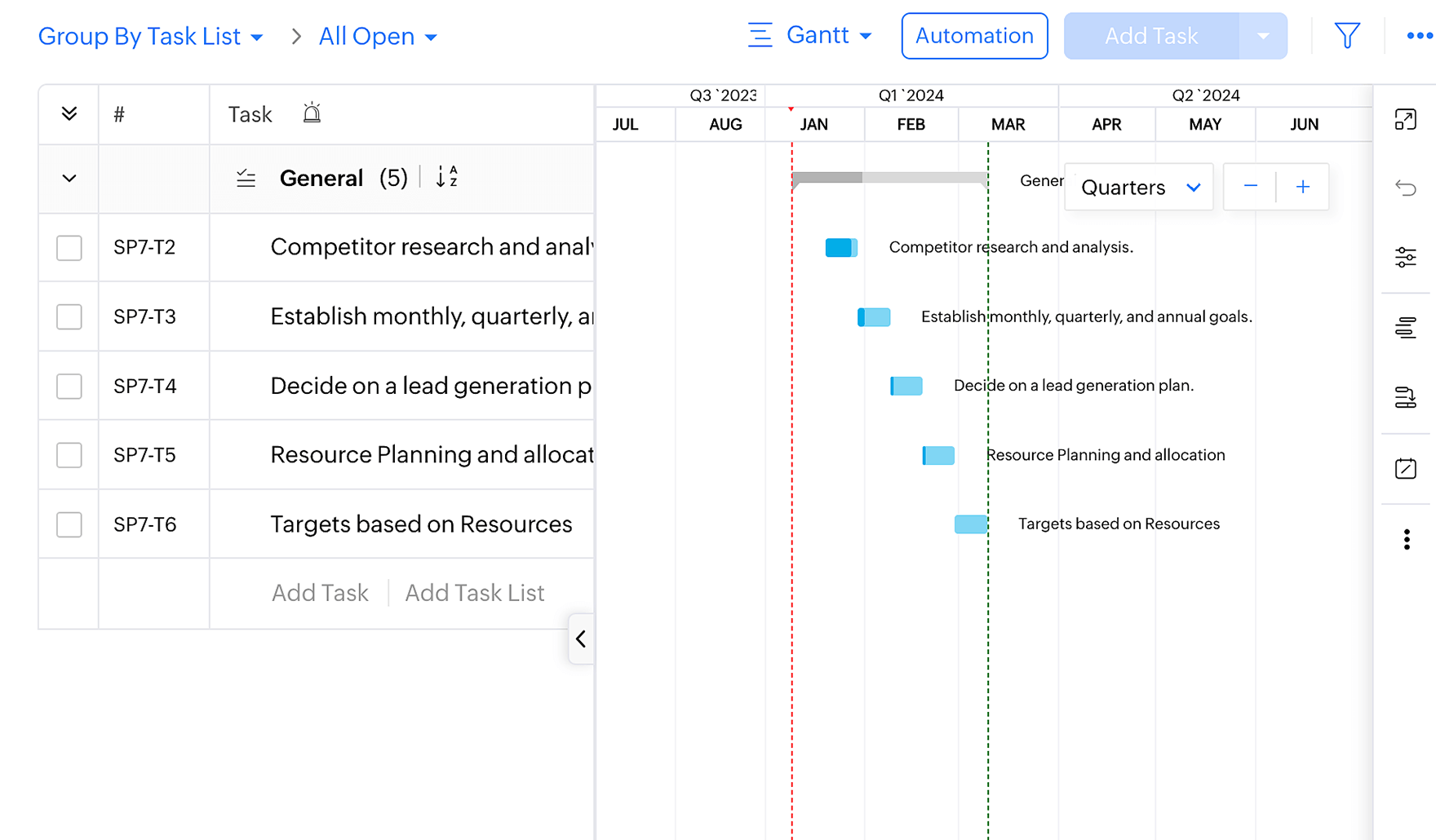The width and height of the screenshot is (1436, 840).
Task: Tick the SP7-T6 task checkbox
Action: 69,524
